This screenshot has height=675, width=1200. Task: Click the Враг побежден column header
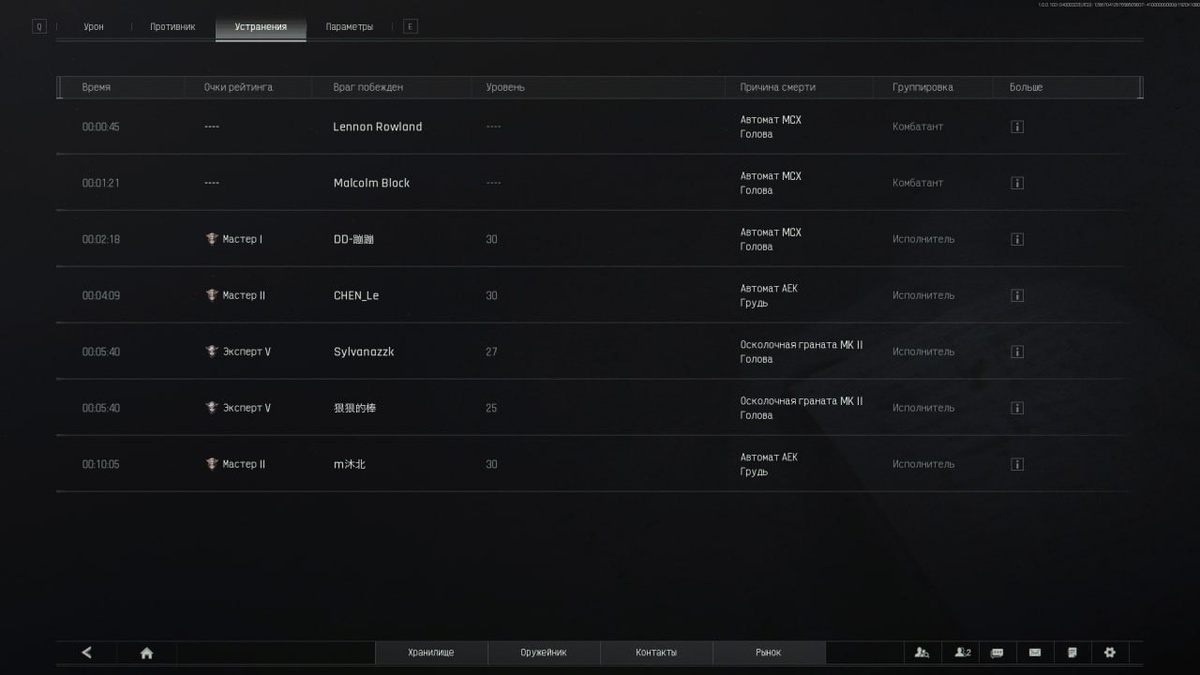tap(368, 88)
